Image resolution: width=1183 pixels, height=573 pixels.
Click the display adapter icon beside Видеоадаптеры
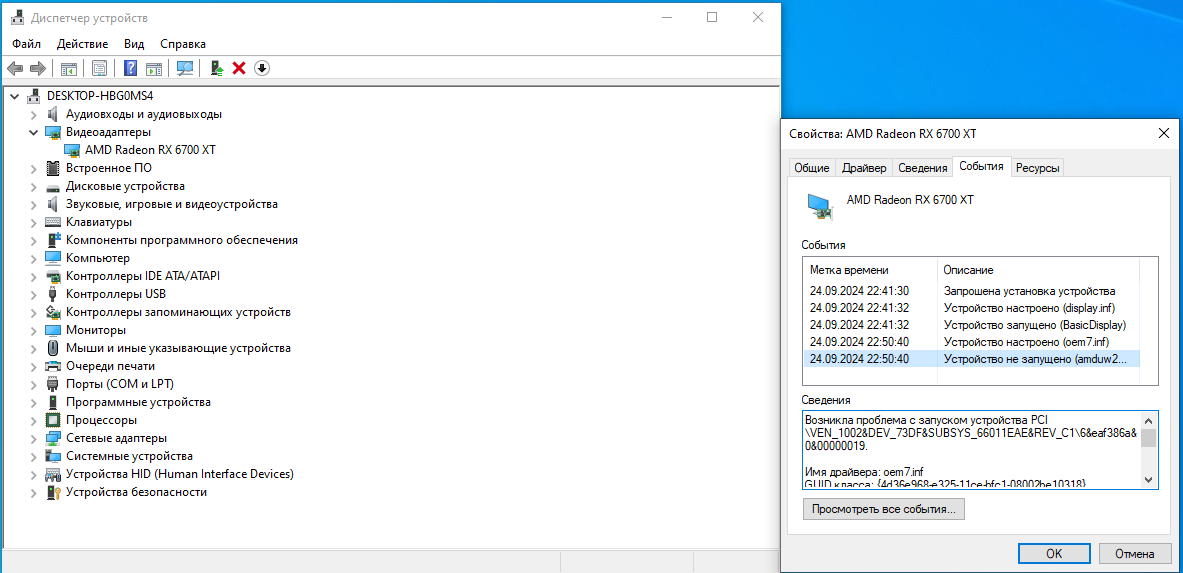pyautogui.click(x=54, y=132)
